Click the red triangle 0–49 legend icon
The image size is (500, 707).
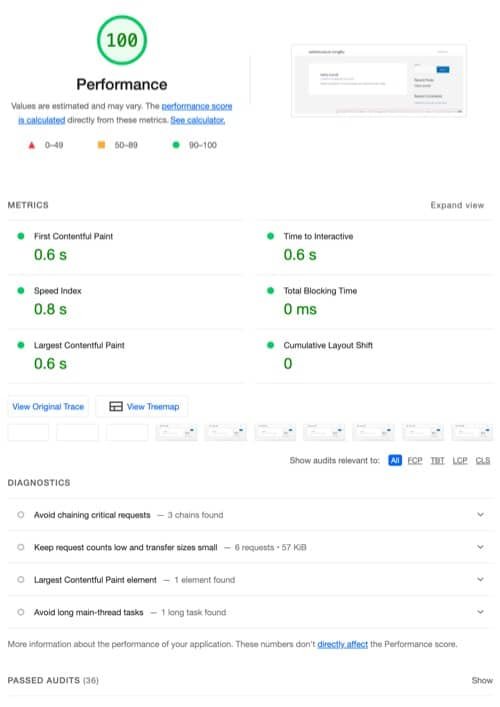click(32, 145)
